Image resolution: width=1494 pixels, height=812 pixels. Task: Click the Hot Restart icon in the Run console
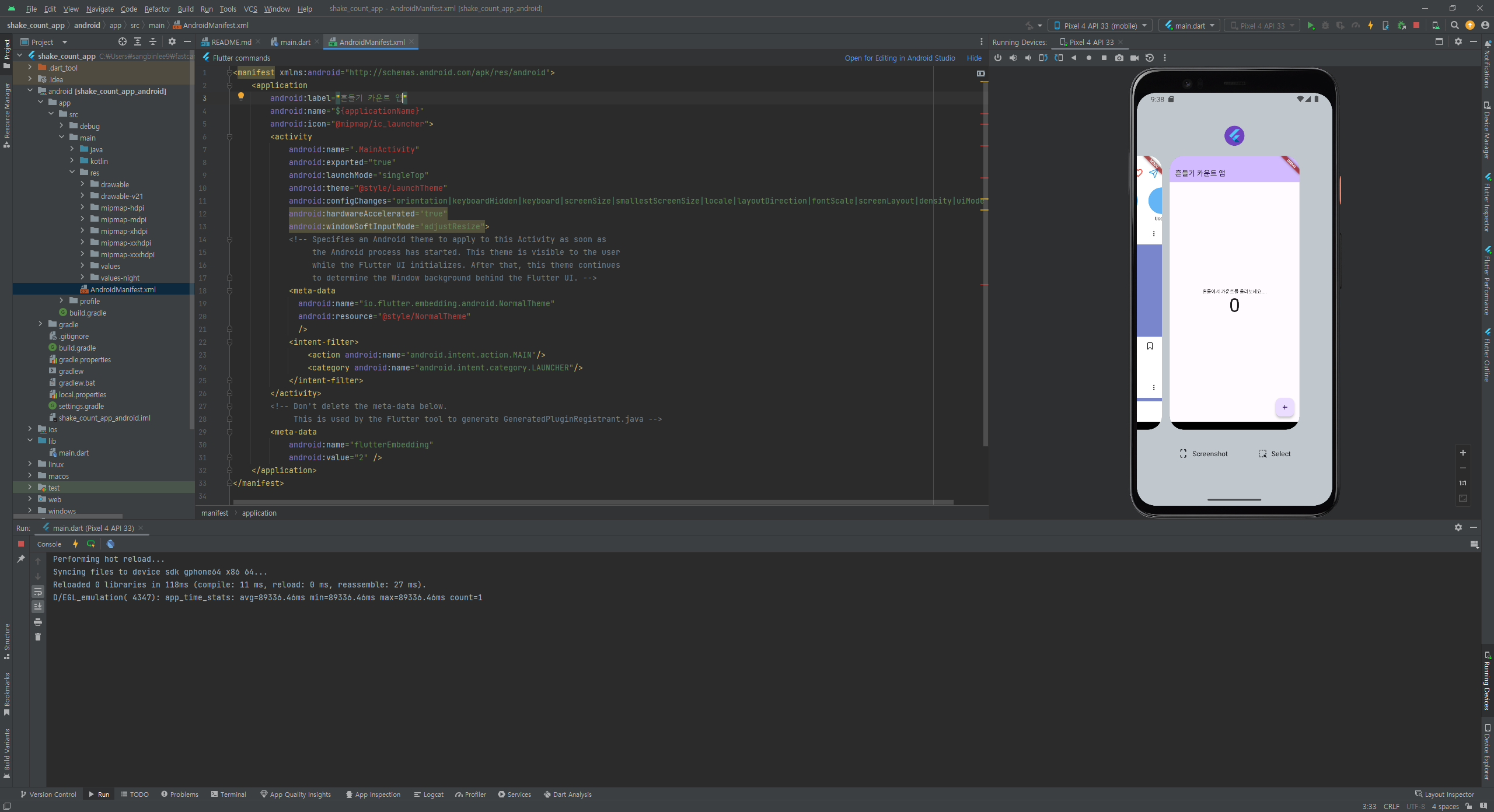coord(91,544)
